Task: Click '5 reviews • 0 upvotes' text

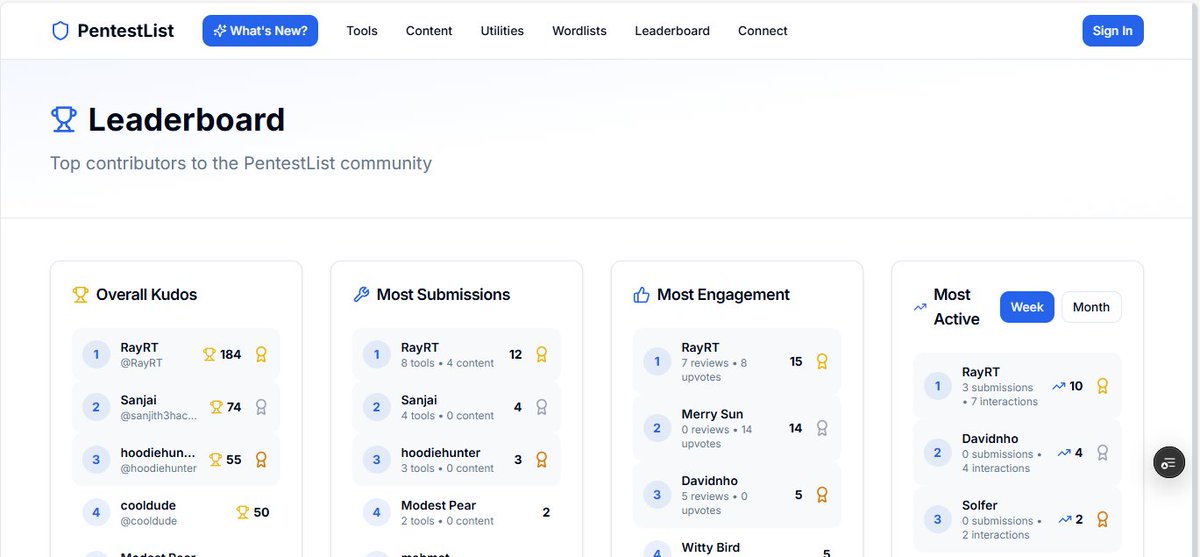Action: (x=714, y=503)
